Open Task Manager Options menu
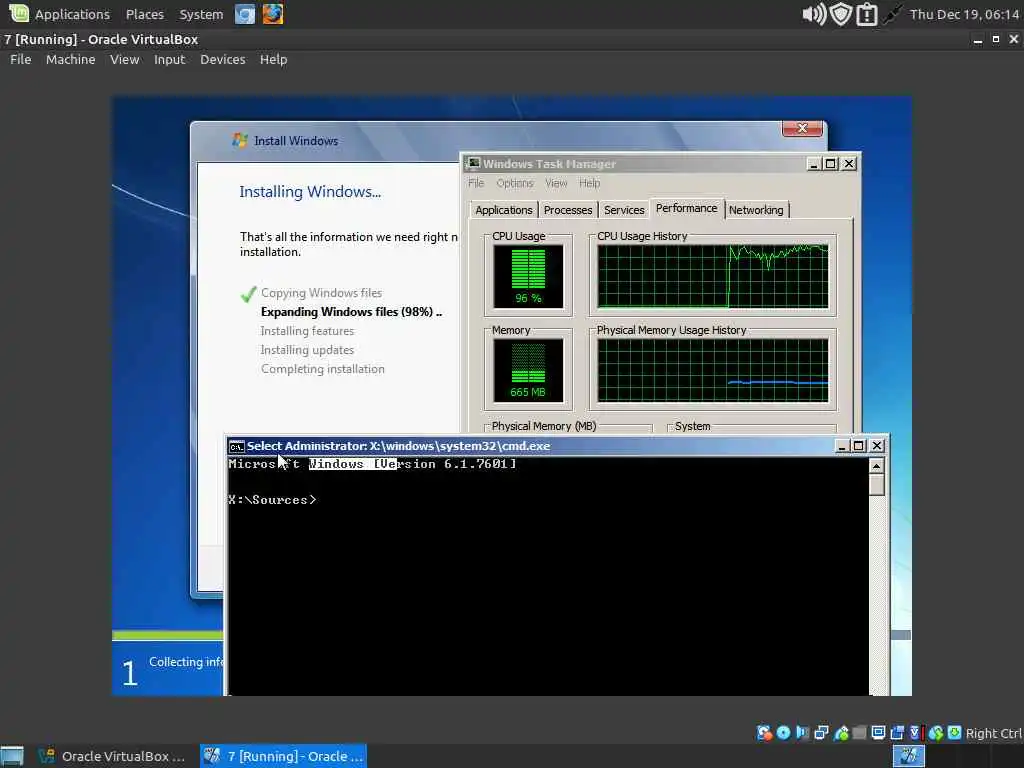Viewport: 1024px width, 768px height. (x=515, y=183)
